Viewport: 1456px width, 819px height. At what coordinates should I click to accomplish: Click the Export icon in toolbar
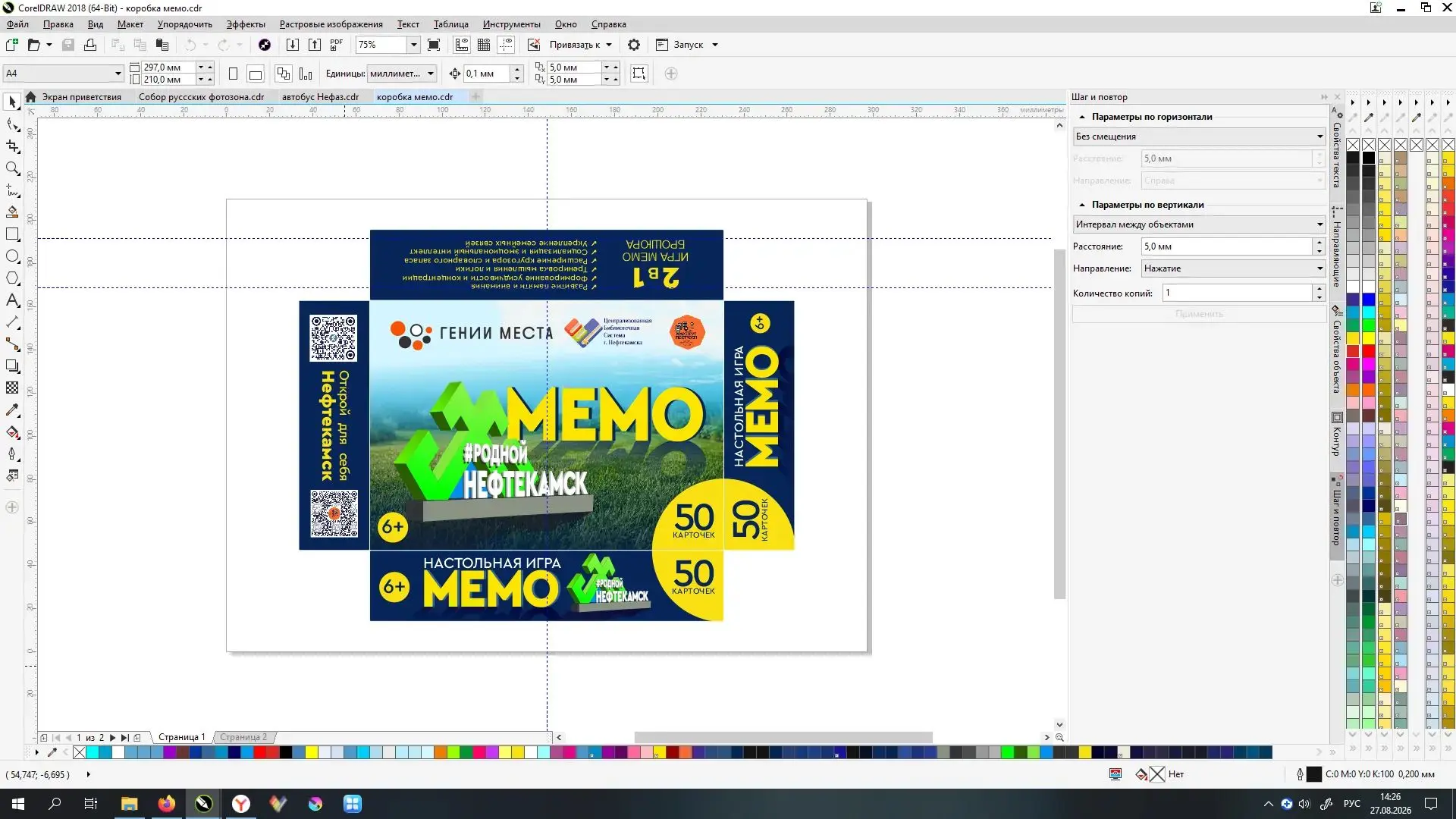(315, 45)
